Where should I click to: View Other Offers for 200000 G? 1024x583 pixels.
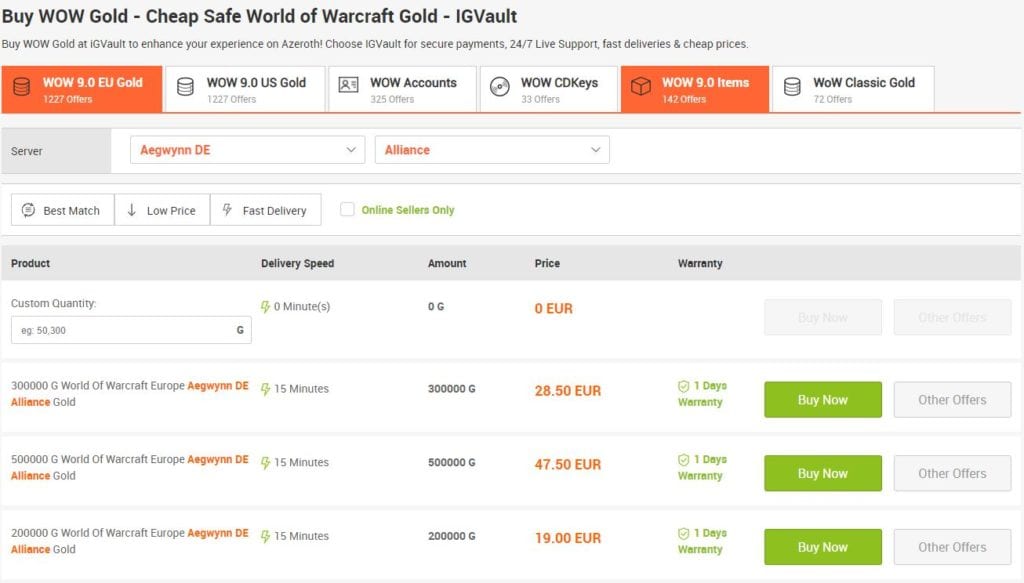click(952, 547)
